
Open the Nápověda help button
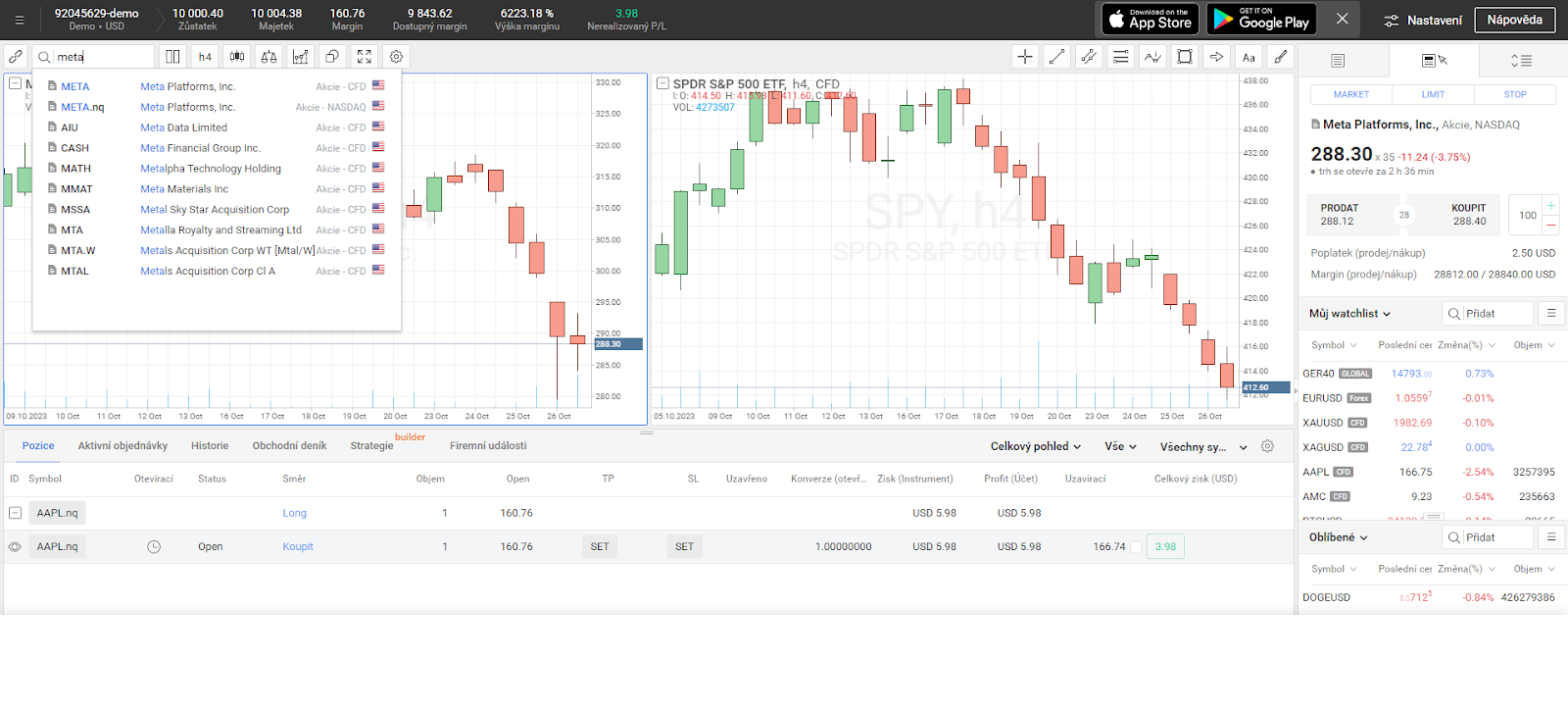[1515, 20]
